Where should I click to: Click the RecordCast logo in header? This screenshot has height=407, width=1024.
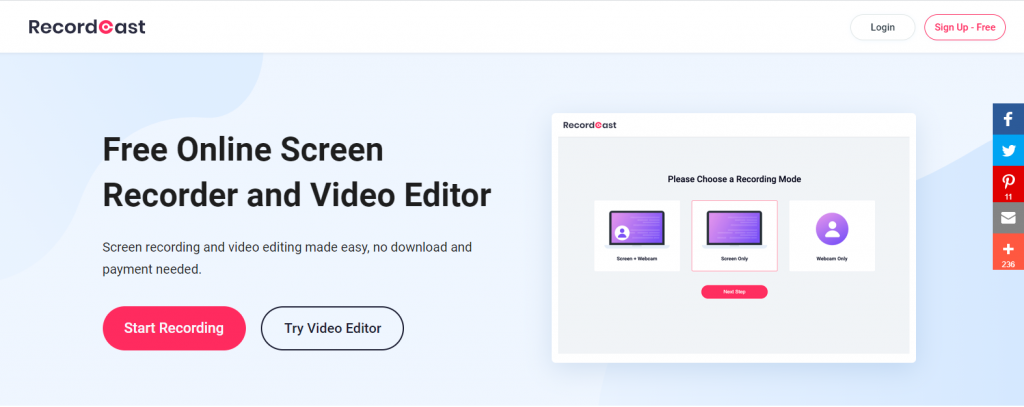pos(87,27)
